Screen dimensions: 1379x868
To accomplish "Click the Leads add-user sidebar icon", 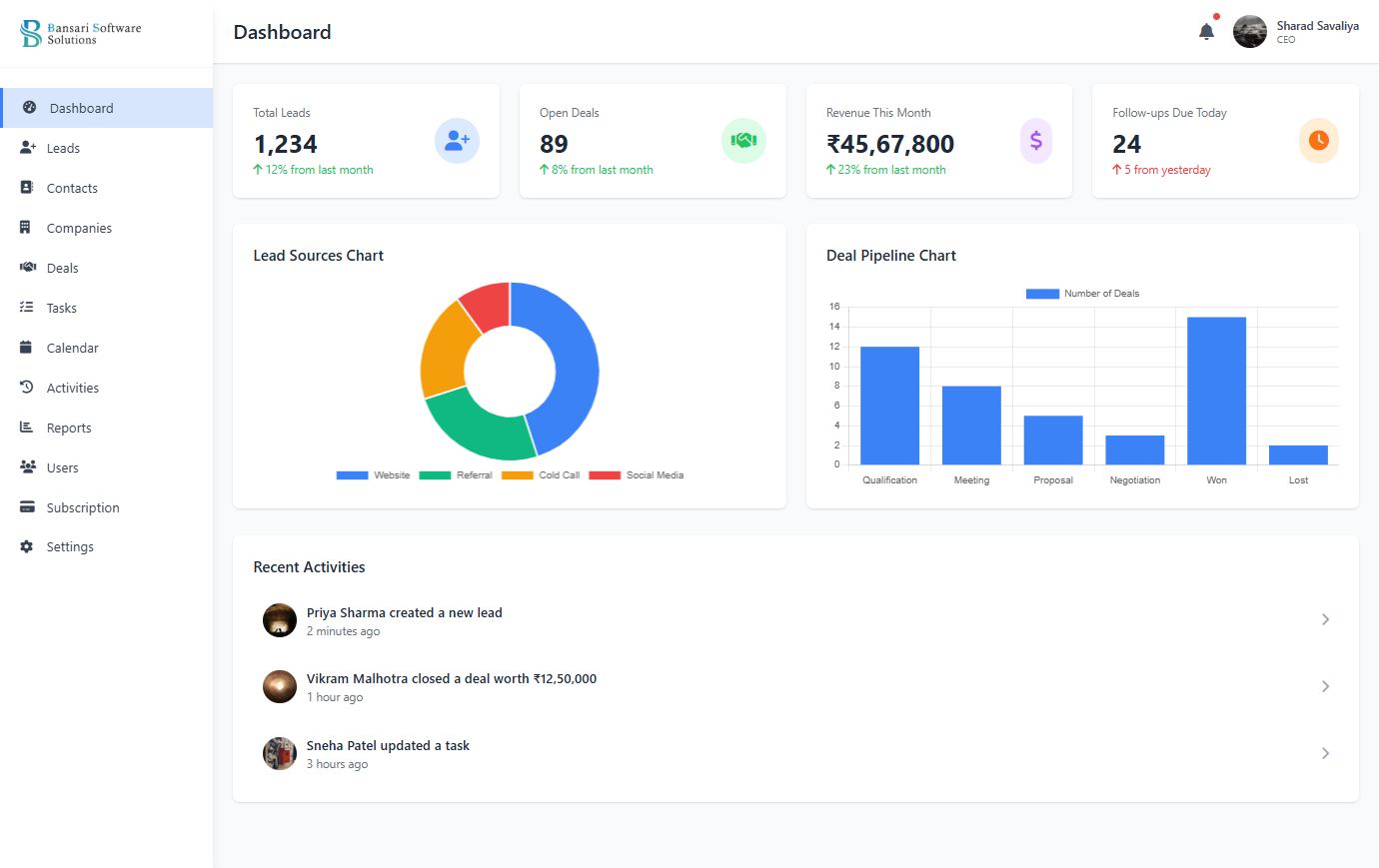I will pyautogui.click(x=28, y=148).
